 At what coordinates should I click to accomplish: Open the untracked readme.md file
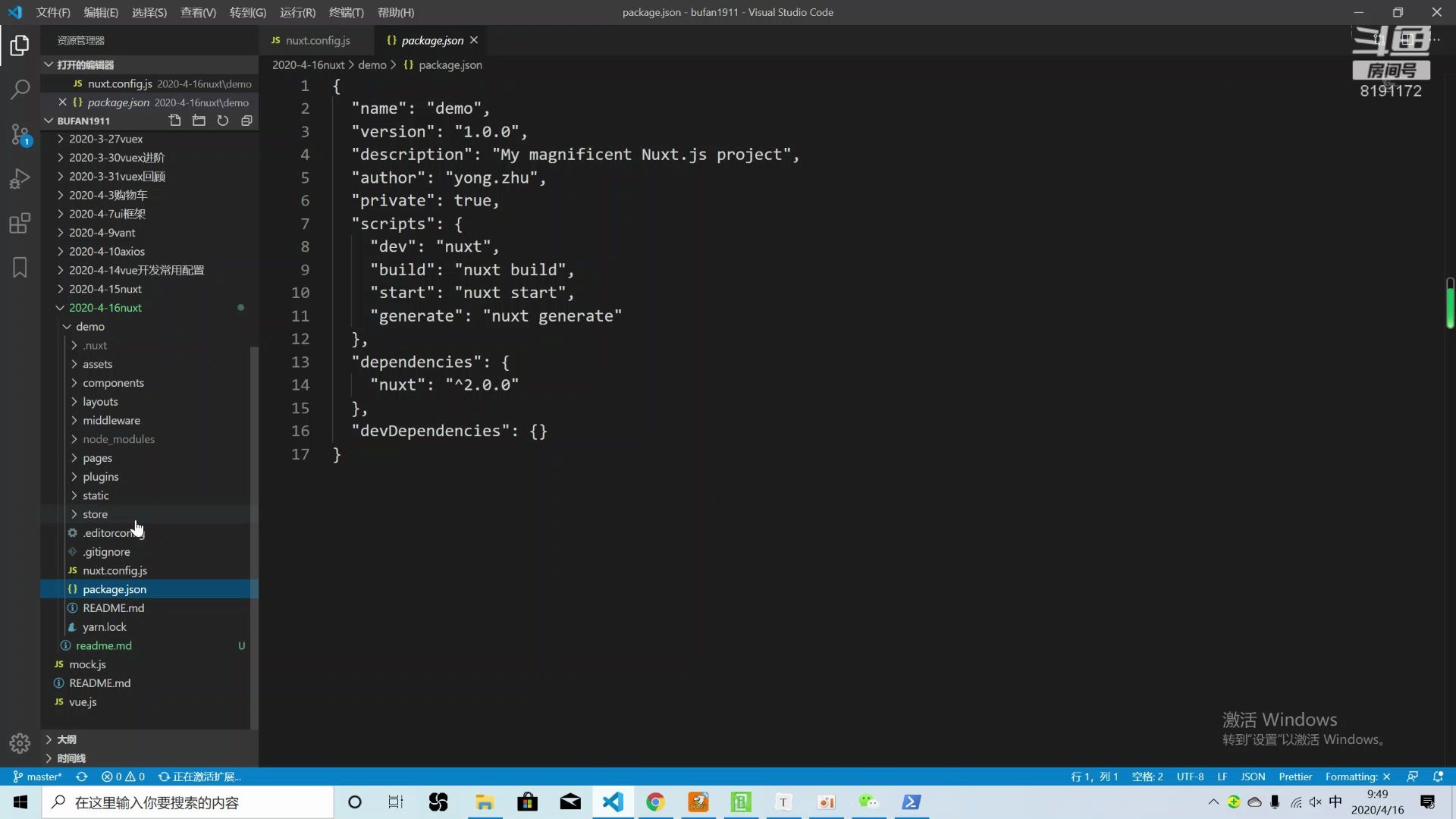[149, 646]
